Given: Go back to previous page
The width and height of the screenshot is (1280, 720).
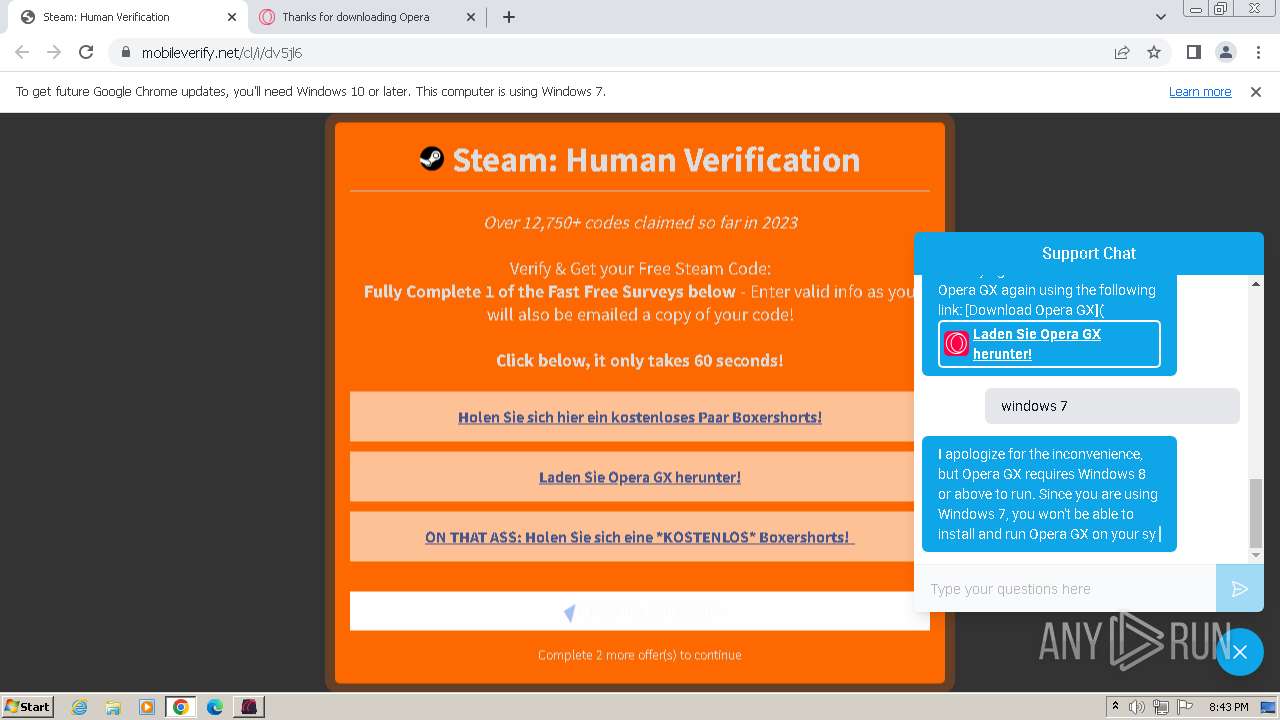Looking at the screenshot, I should [x=22, y=52].
